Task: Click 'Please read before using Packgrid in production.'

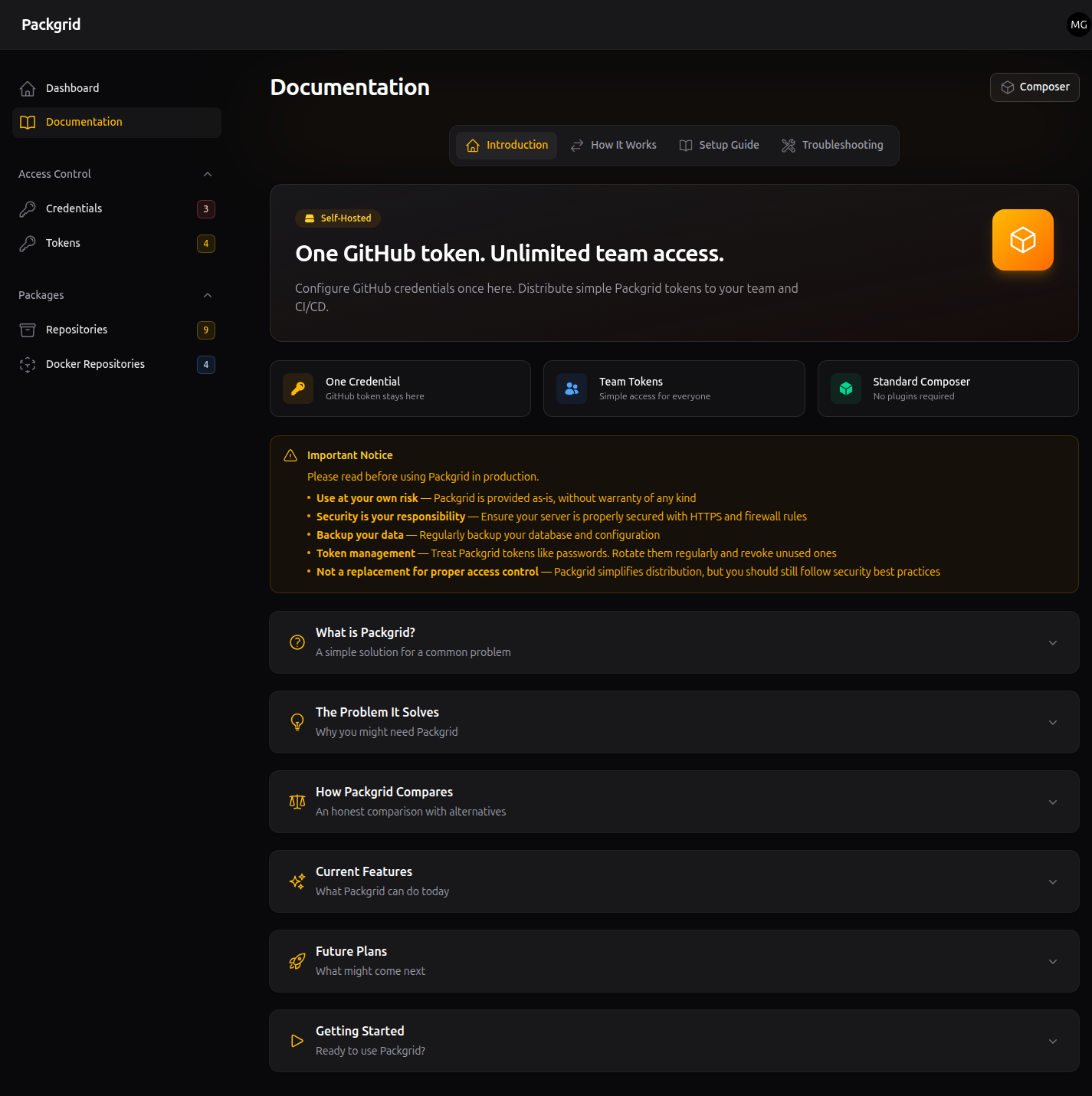Action: 423,477
